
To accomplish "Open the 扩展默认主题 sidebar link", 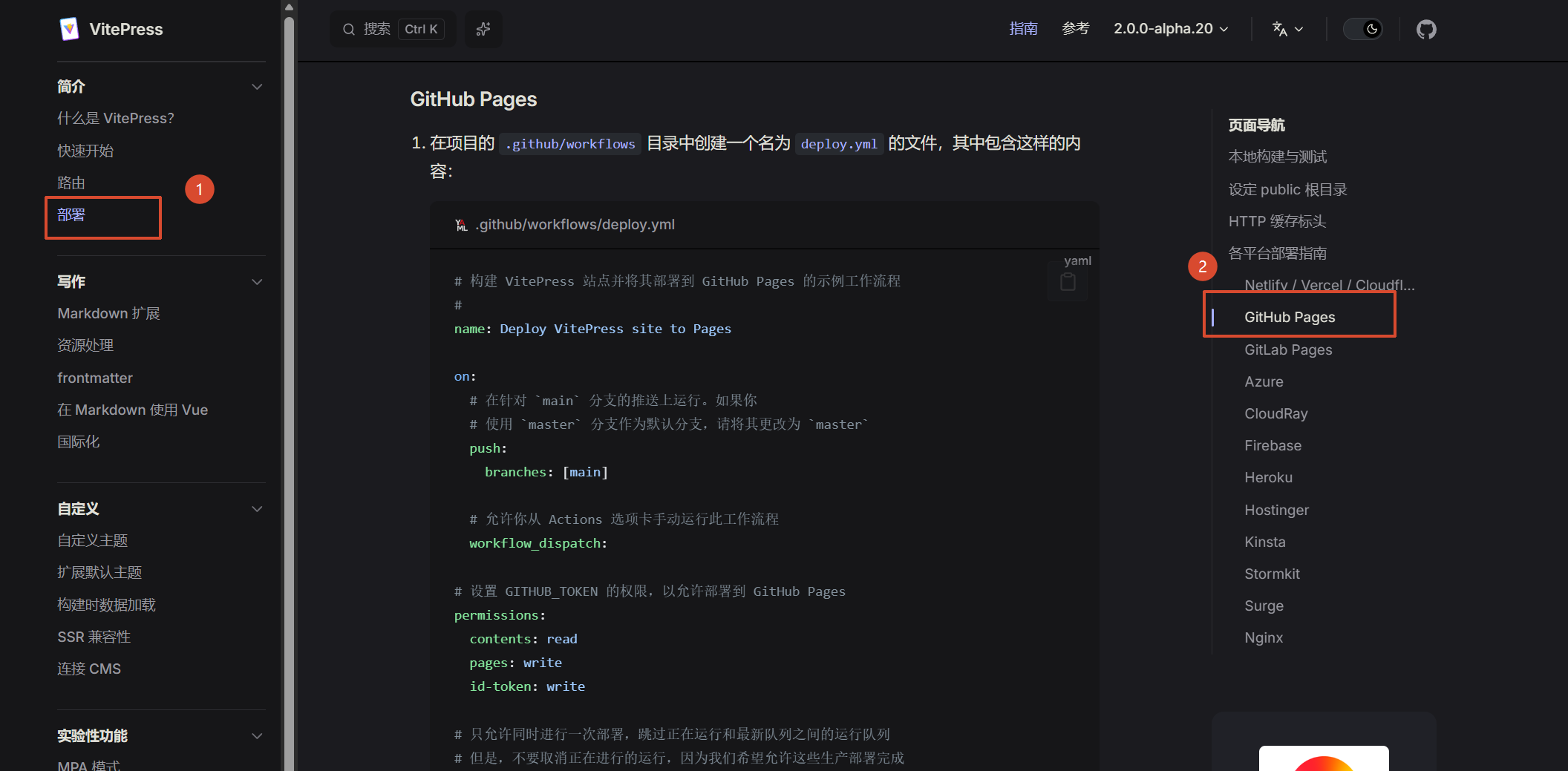I will point(99,573).
